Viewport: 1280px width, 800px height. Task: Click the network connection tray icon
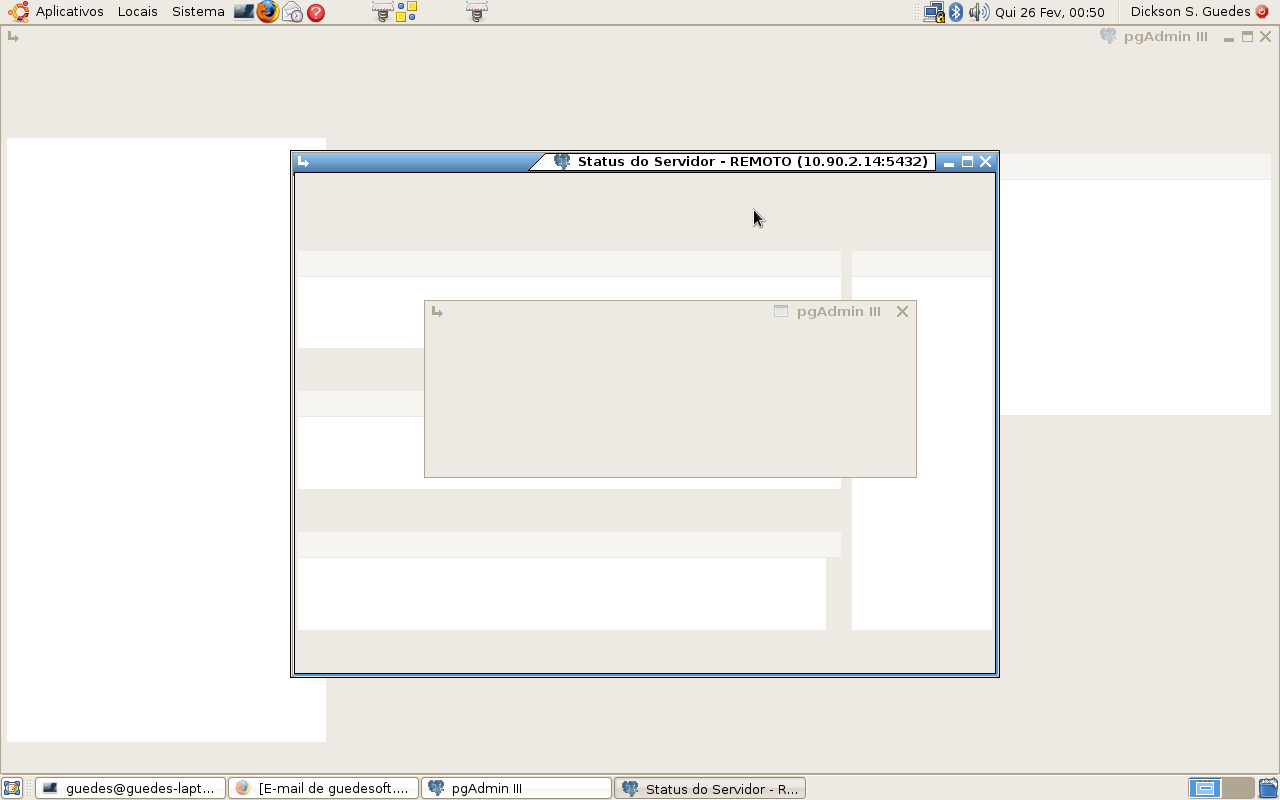(x=934, y=12)
